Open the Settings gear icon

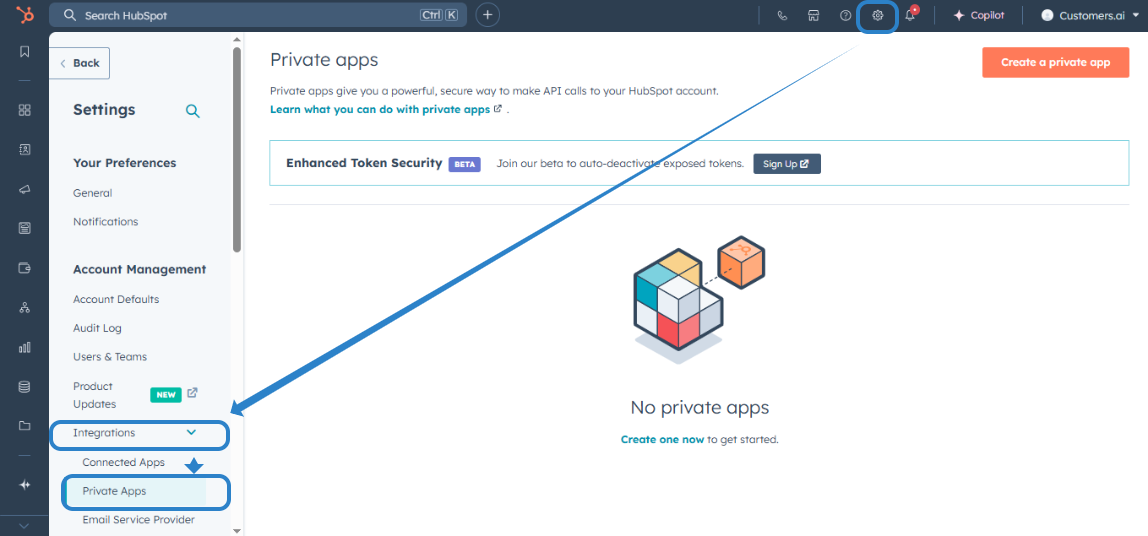pos(878,15)
